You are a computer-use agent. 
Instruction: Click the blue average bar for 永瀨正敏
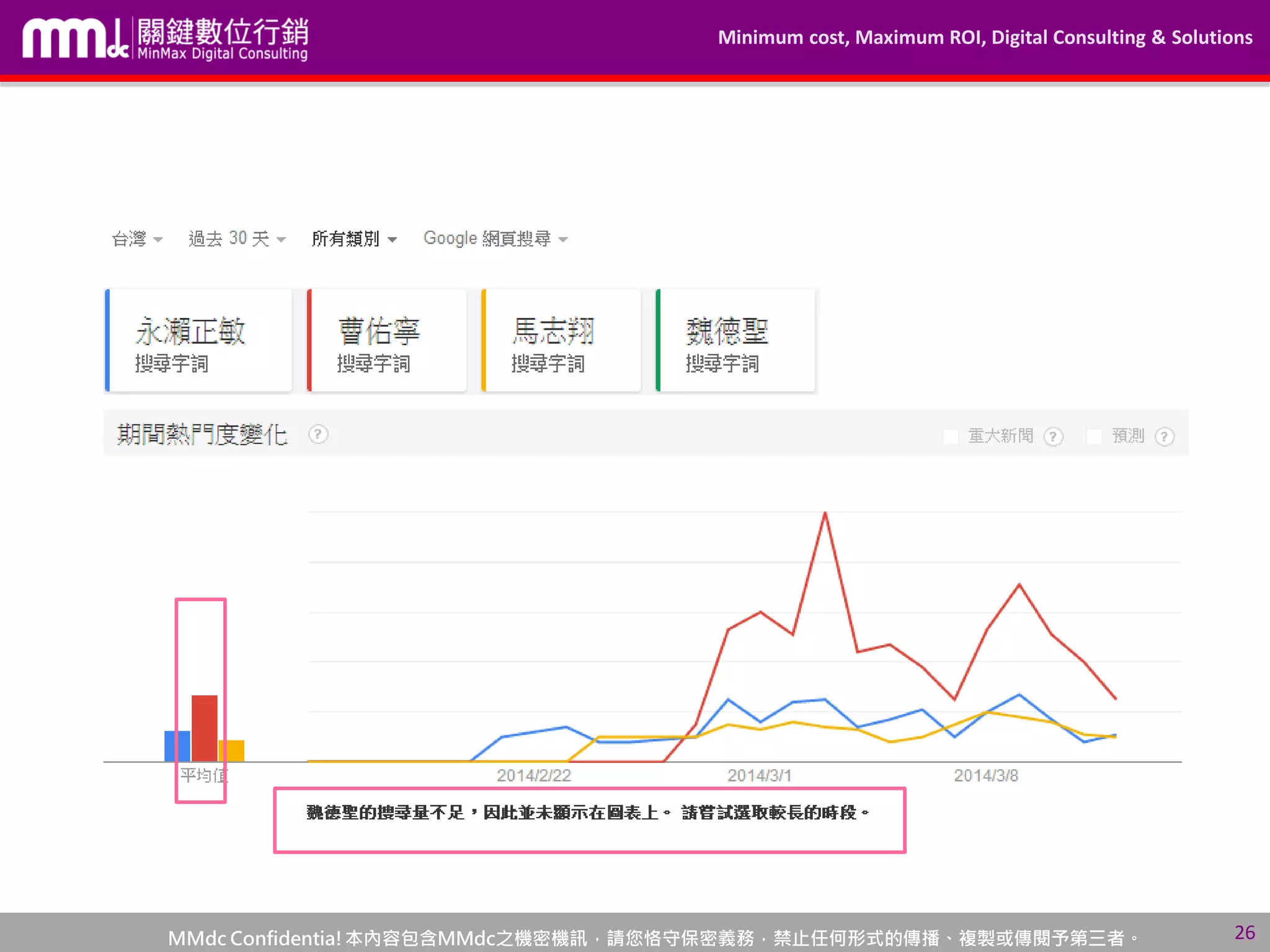click(x=177, y=746)
